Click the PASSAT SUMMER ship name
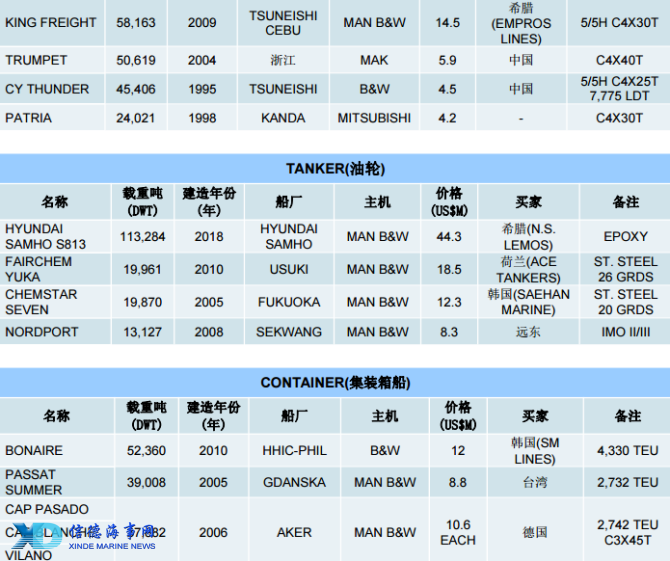Viewport: 670px width, 561px height. coord(33,482)
